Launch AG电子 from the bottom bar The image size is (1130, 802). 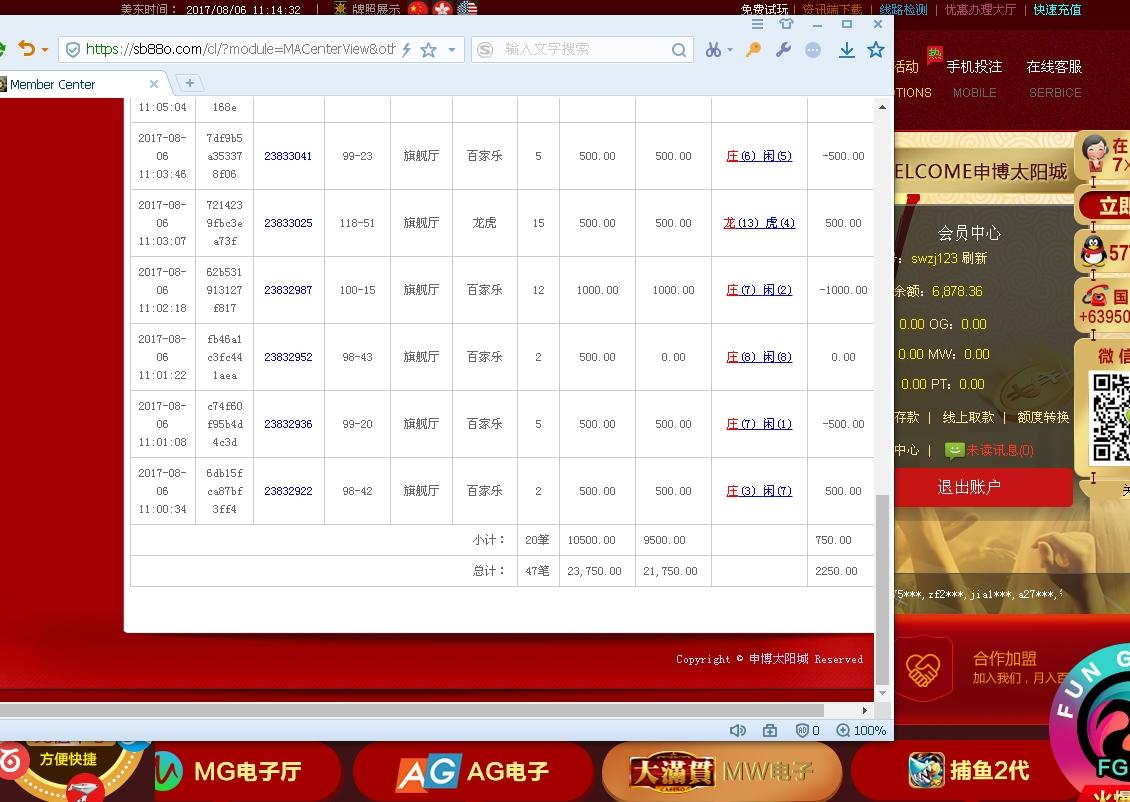point(475,771)
